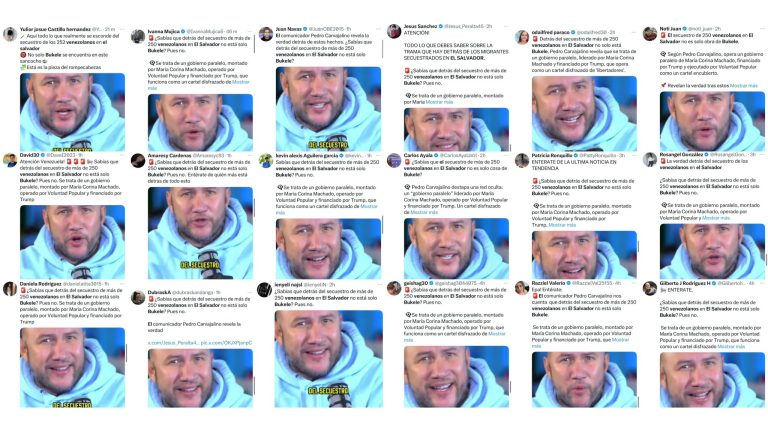Open lenyeli rojol's dark profile avatar

264,289
